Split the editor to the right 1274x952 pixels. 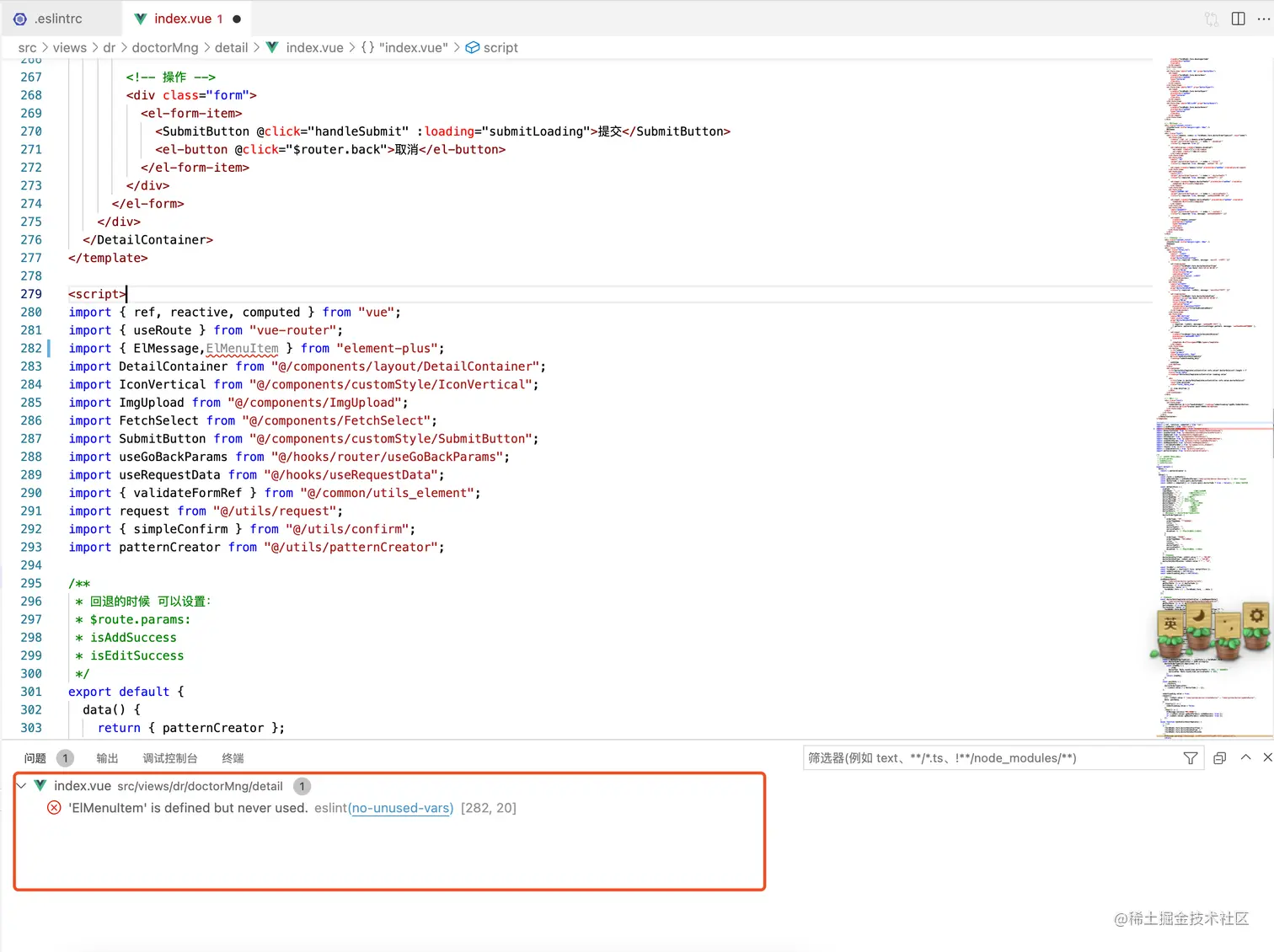(x=1239, y=19)
